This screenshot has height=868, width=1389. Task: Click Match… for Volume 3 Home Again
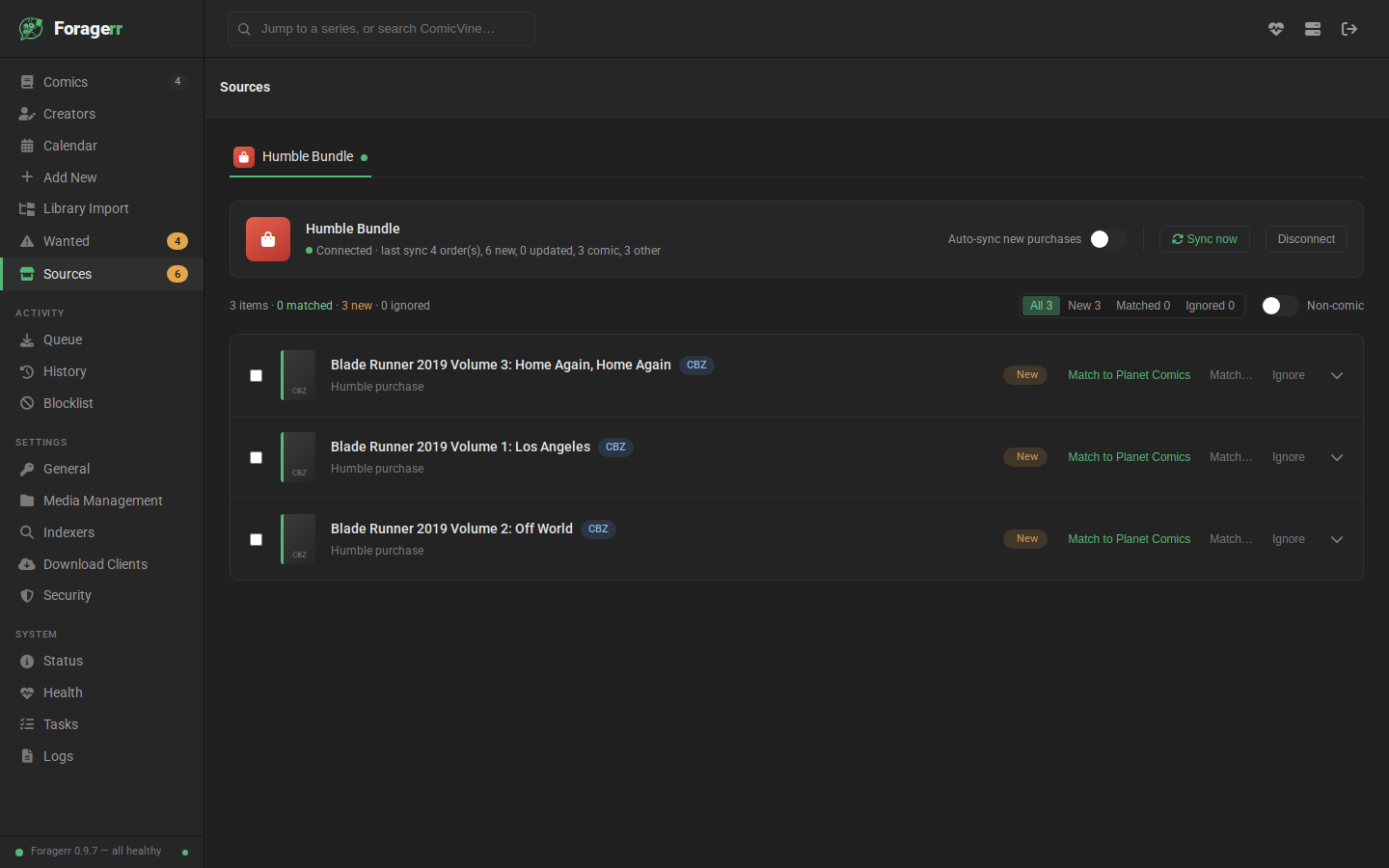[x=1231, y=375]
